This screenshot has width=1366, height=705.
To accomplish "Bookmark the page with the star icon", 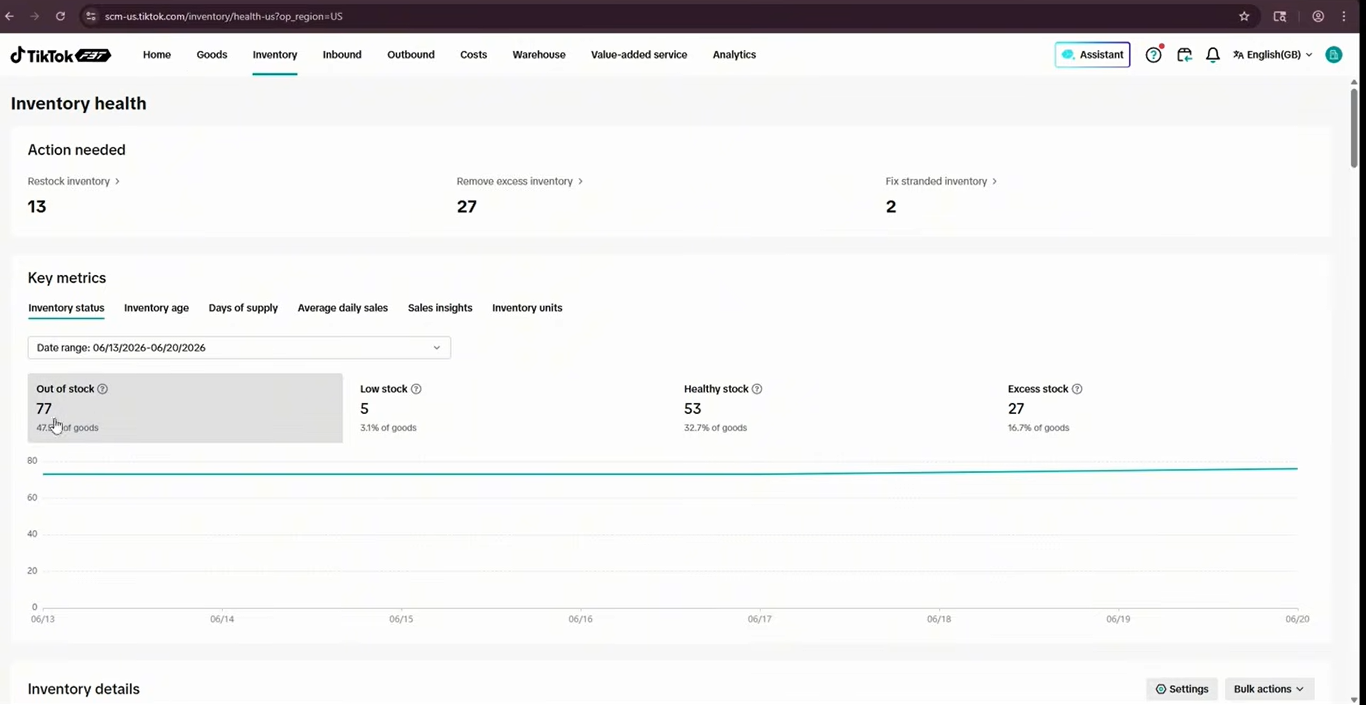I will tap(1244, 16).
